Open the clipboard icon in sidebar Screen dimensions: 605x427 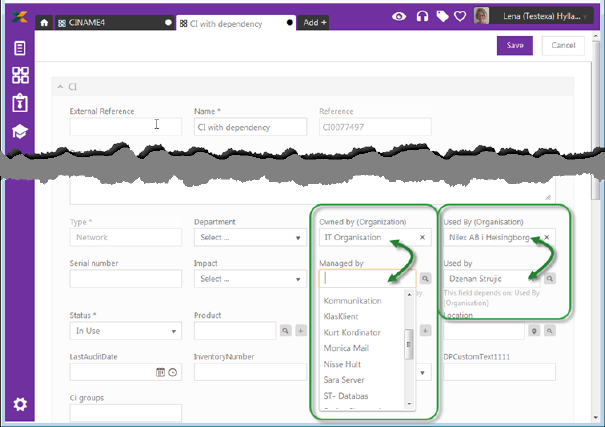tap(20, 103)
